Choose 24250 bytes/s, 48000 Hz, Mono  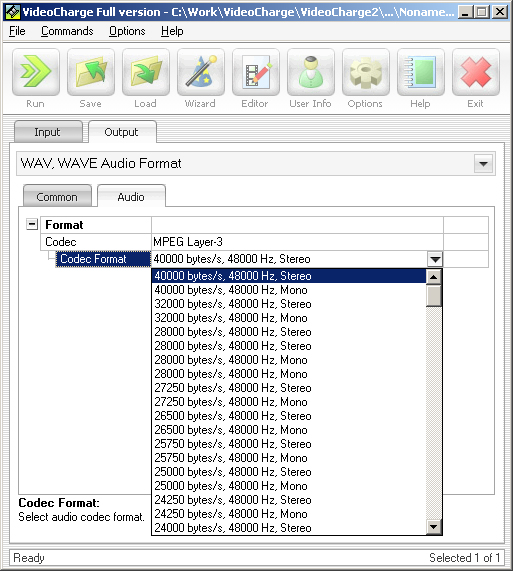point(289,514)
